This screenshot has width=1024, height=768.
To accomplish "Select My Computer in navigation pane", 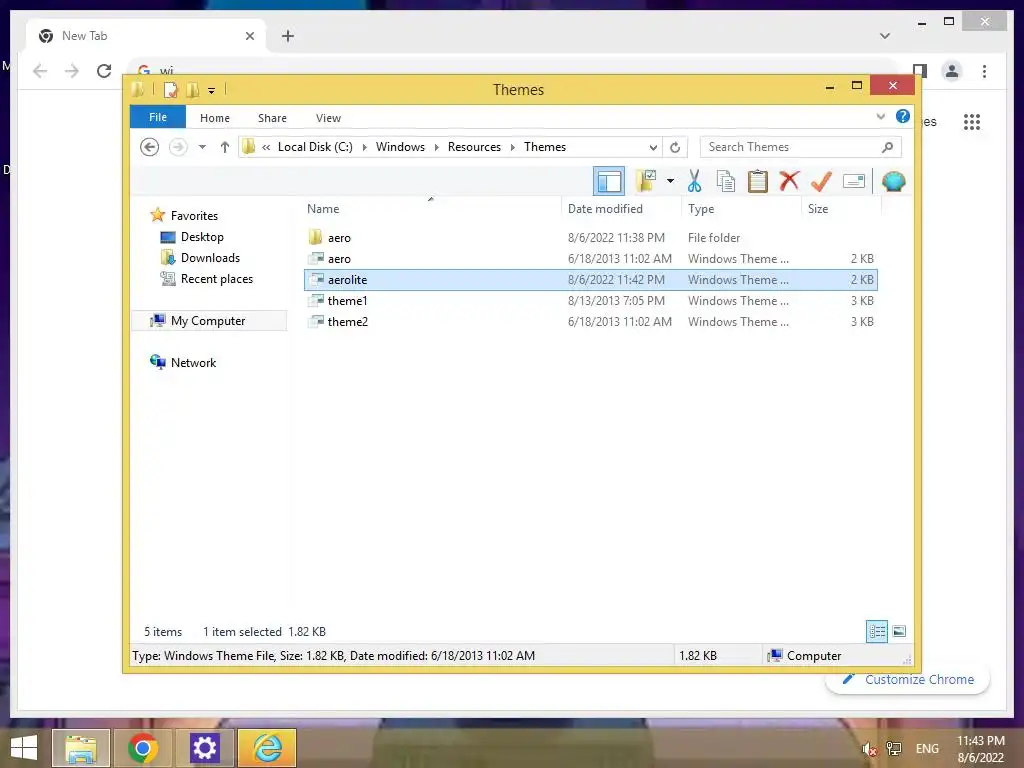I will coord(208,321).
